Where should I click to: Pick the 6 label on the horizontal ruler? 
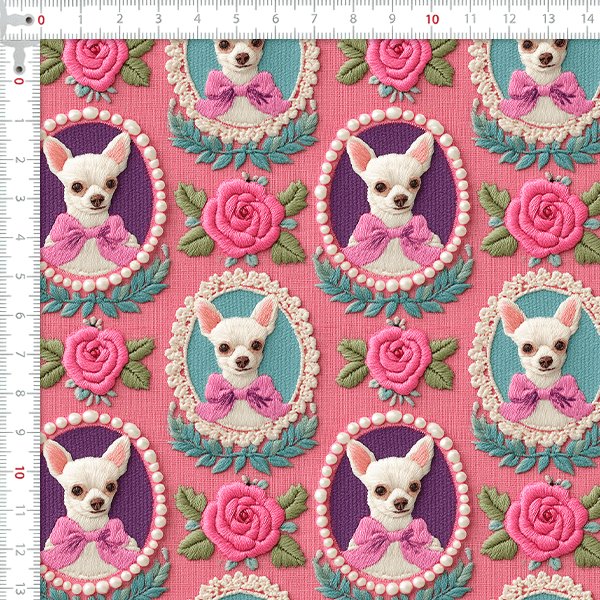pyautogui.click(x=276, y=19)
